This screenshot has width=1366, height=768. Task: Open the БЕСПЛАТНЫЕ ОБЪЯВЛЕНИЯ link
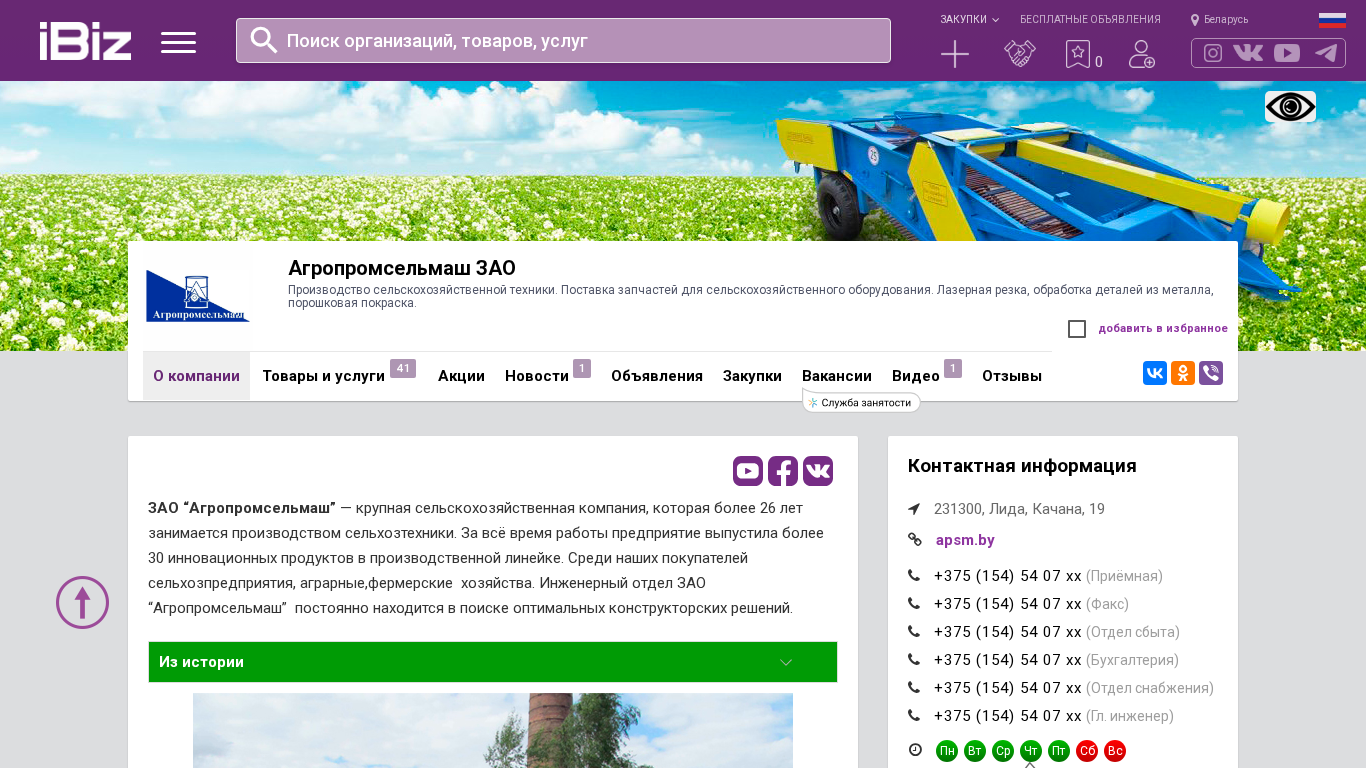point(1090,20)
